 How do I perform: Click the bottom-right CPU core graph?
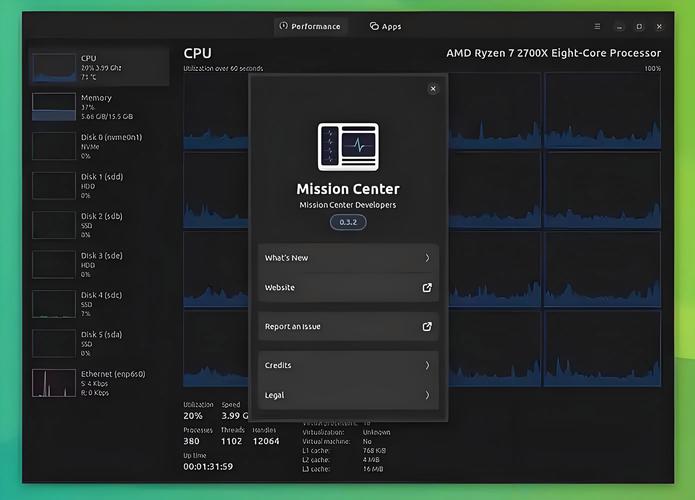click(602, 348)
